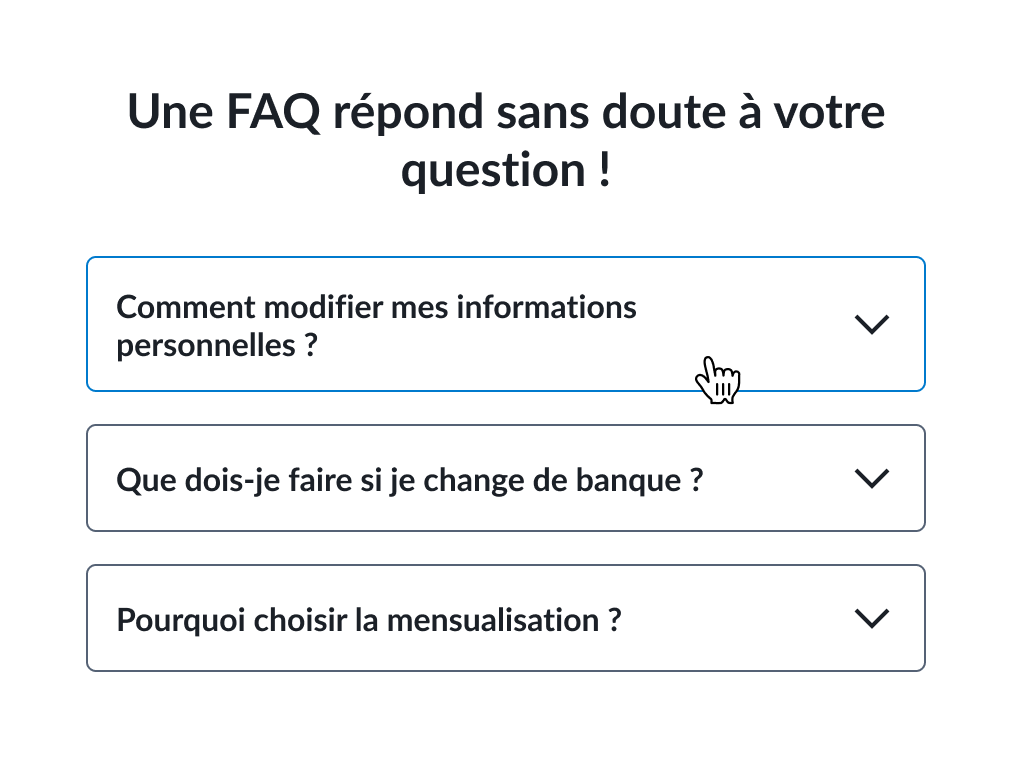This screenshot has height=760, width=1012.
Task: Expand the "Pourquoi choisir la mensualisation ?" FAQ
Action: pos(505,619)
